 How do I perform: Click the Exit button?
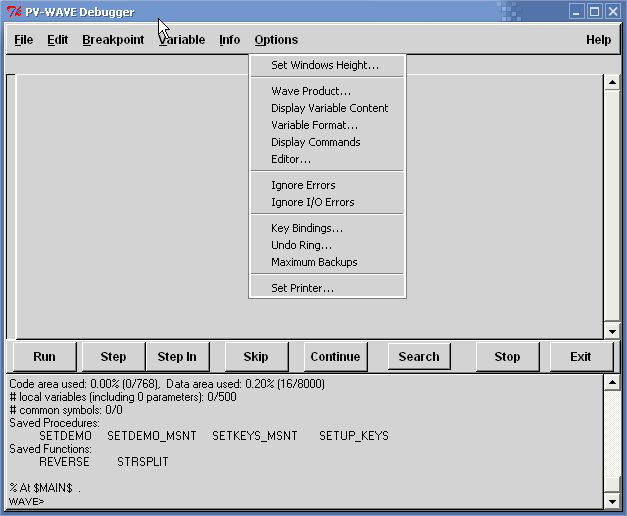pos(581,356)
